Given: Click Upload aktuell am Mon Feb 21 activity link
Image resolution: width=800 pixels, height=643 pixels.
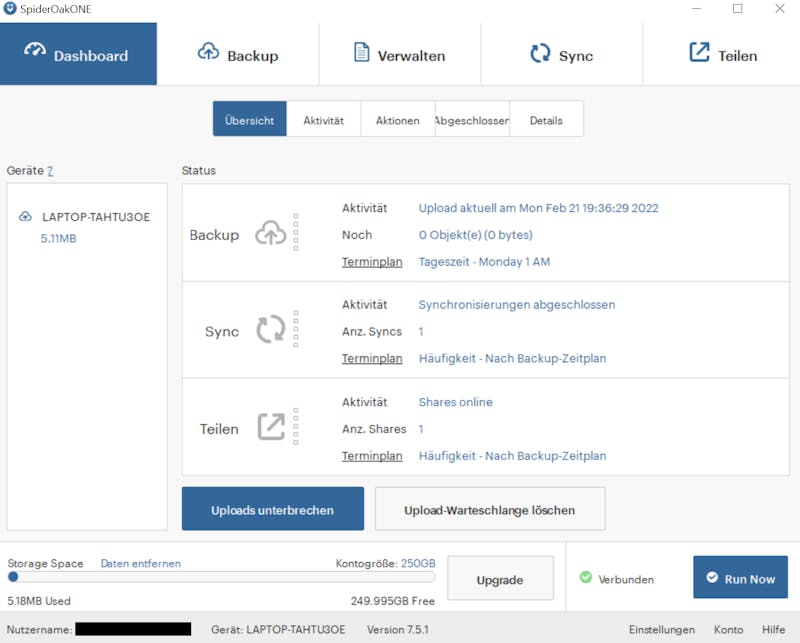Looking at the screenshot, I should [x=538, y=208].
